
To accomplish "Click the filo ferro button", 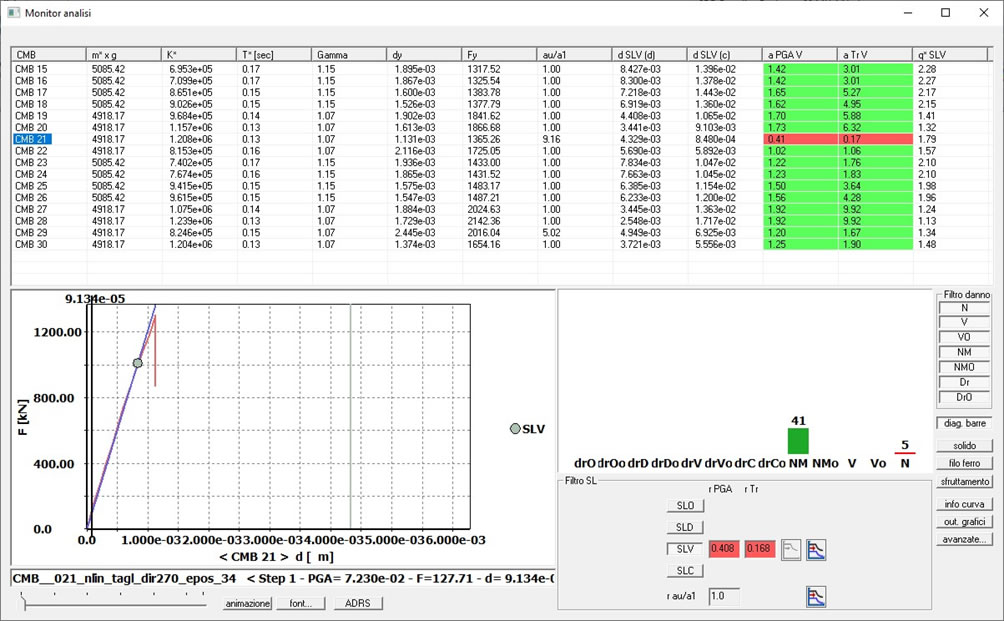I will [x=964, y=463].
